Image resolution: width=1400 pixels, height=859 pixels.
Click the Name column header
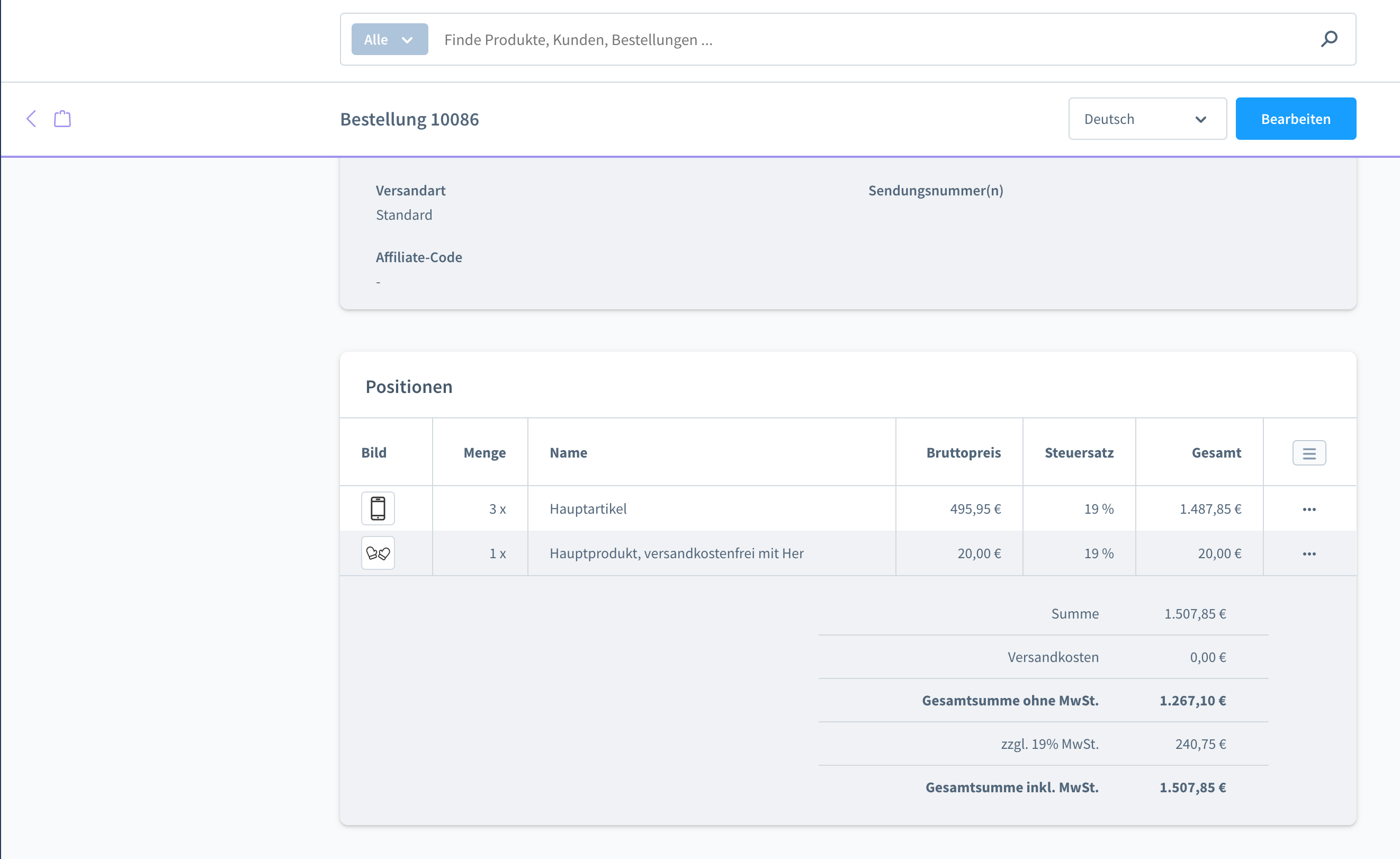(568, 453)
